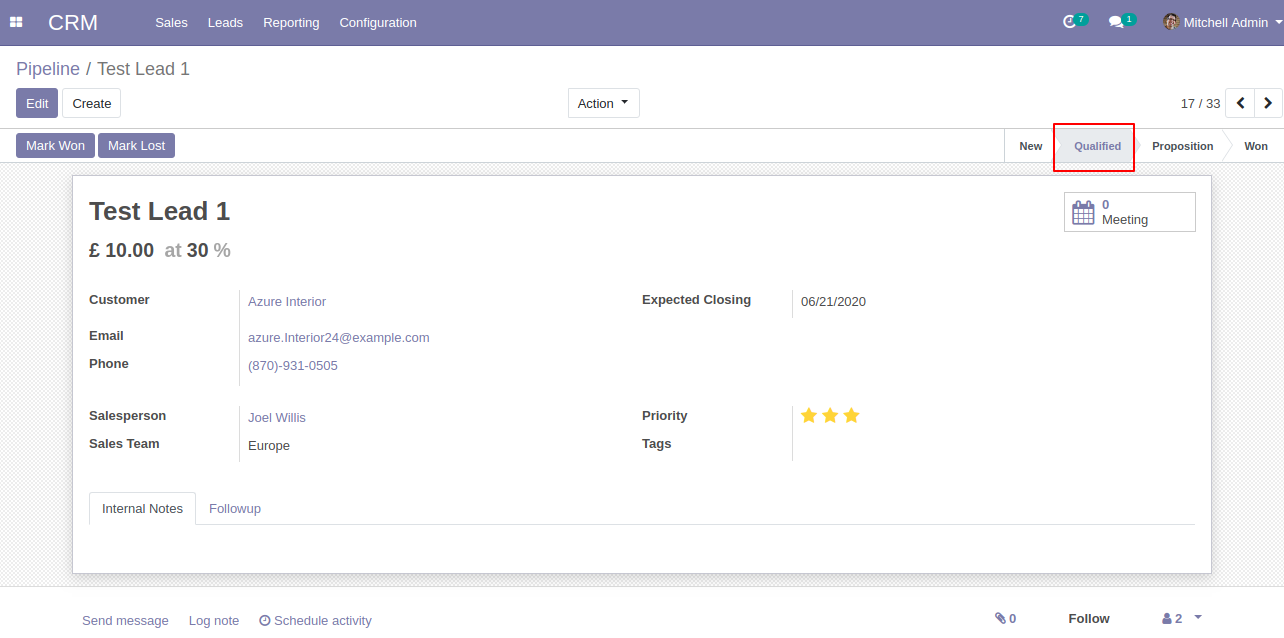The height and width of the screenshot is (638, 1284).
Task: Click the Meeting calendar icon
Action: pyautogui.click(x=1083, y=212)
